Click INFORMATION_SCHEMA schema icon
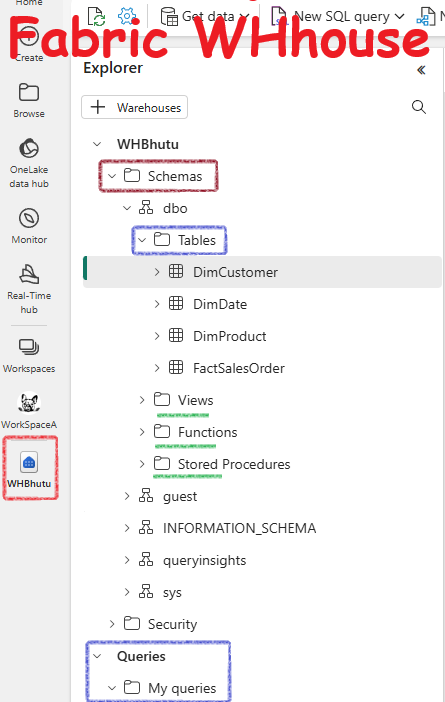Viewport: 445px width, 702px height. coord(146,527)
